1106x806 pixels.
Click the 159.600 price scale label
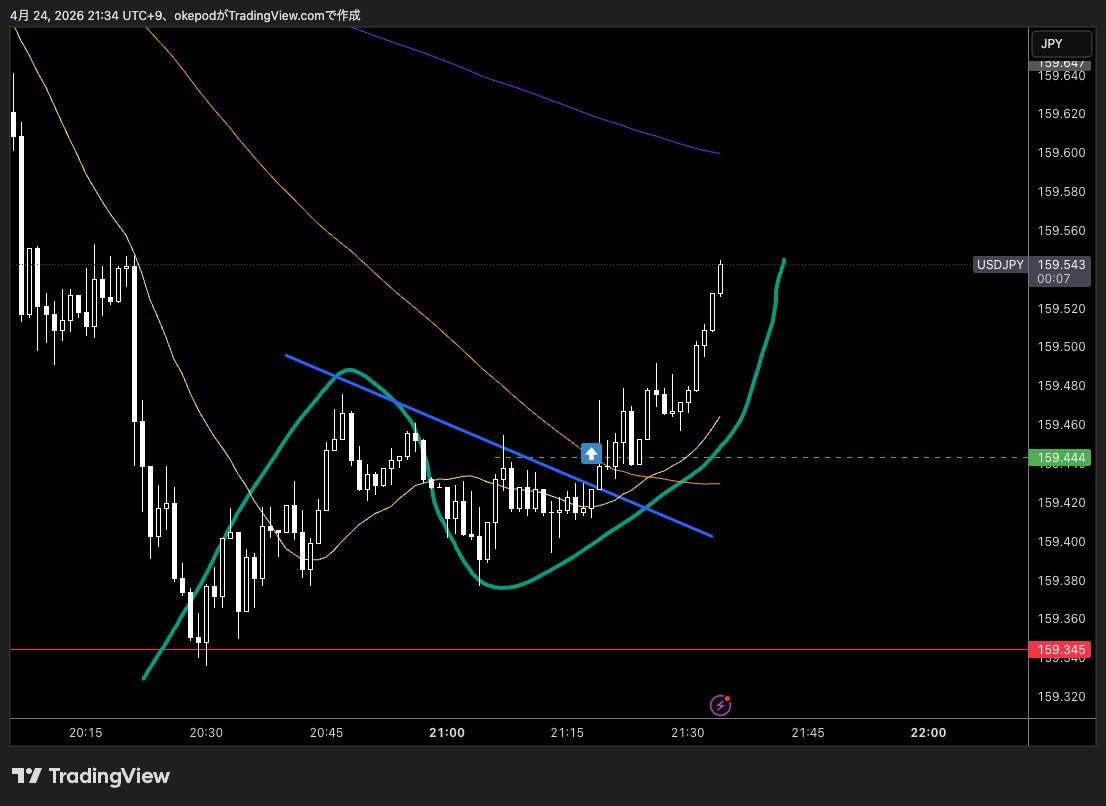(1061, 152)
